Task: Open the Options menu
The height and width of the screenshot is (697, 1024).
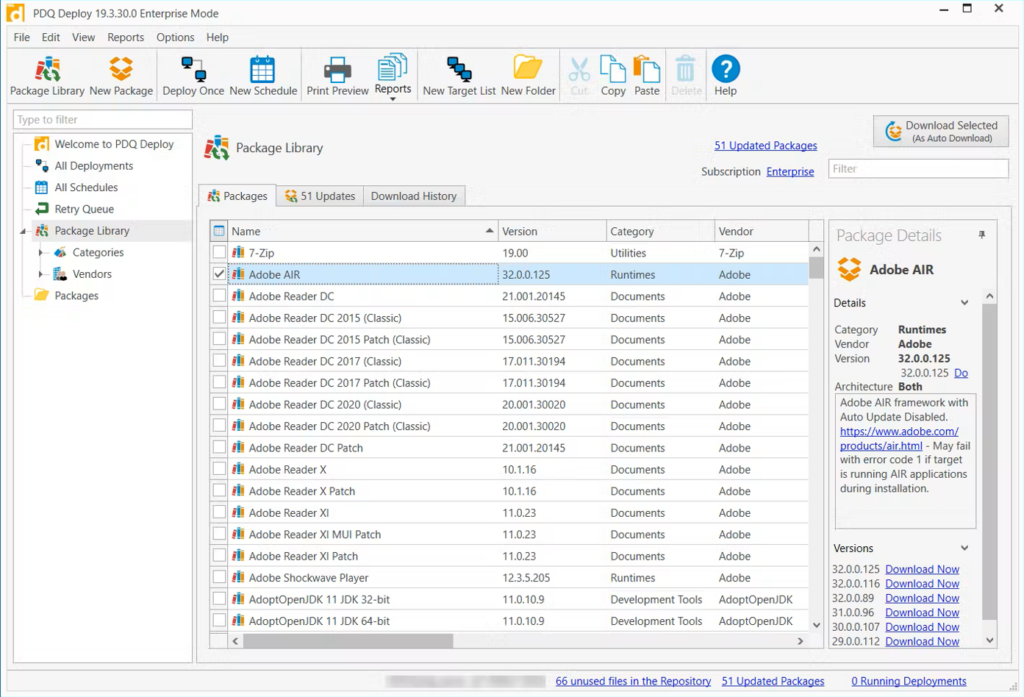Action: point(174,37)
